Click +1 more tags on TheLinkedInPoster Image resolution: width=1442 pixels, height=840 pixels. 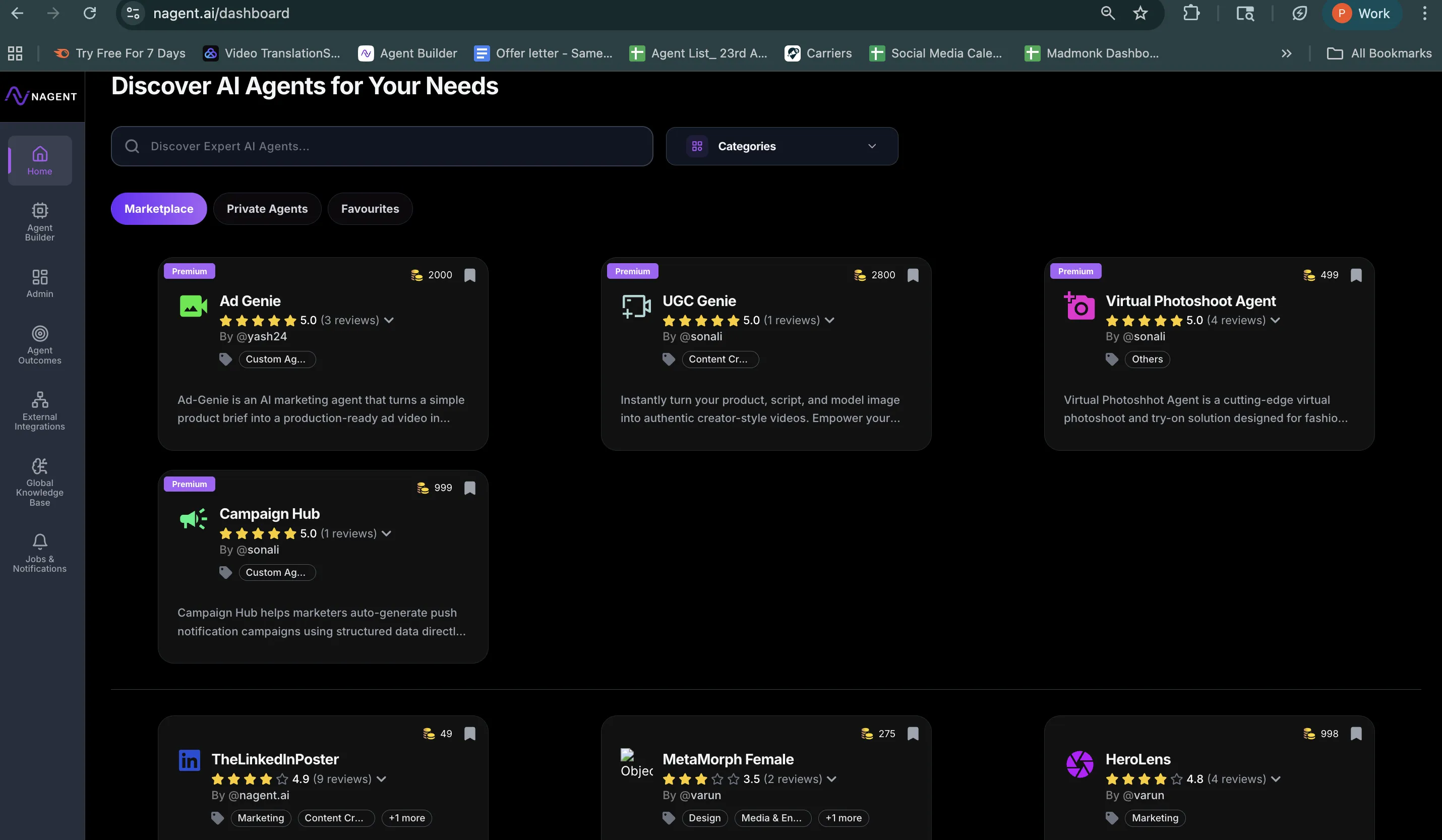(407, 818)
